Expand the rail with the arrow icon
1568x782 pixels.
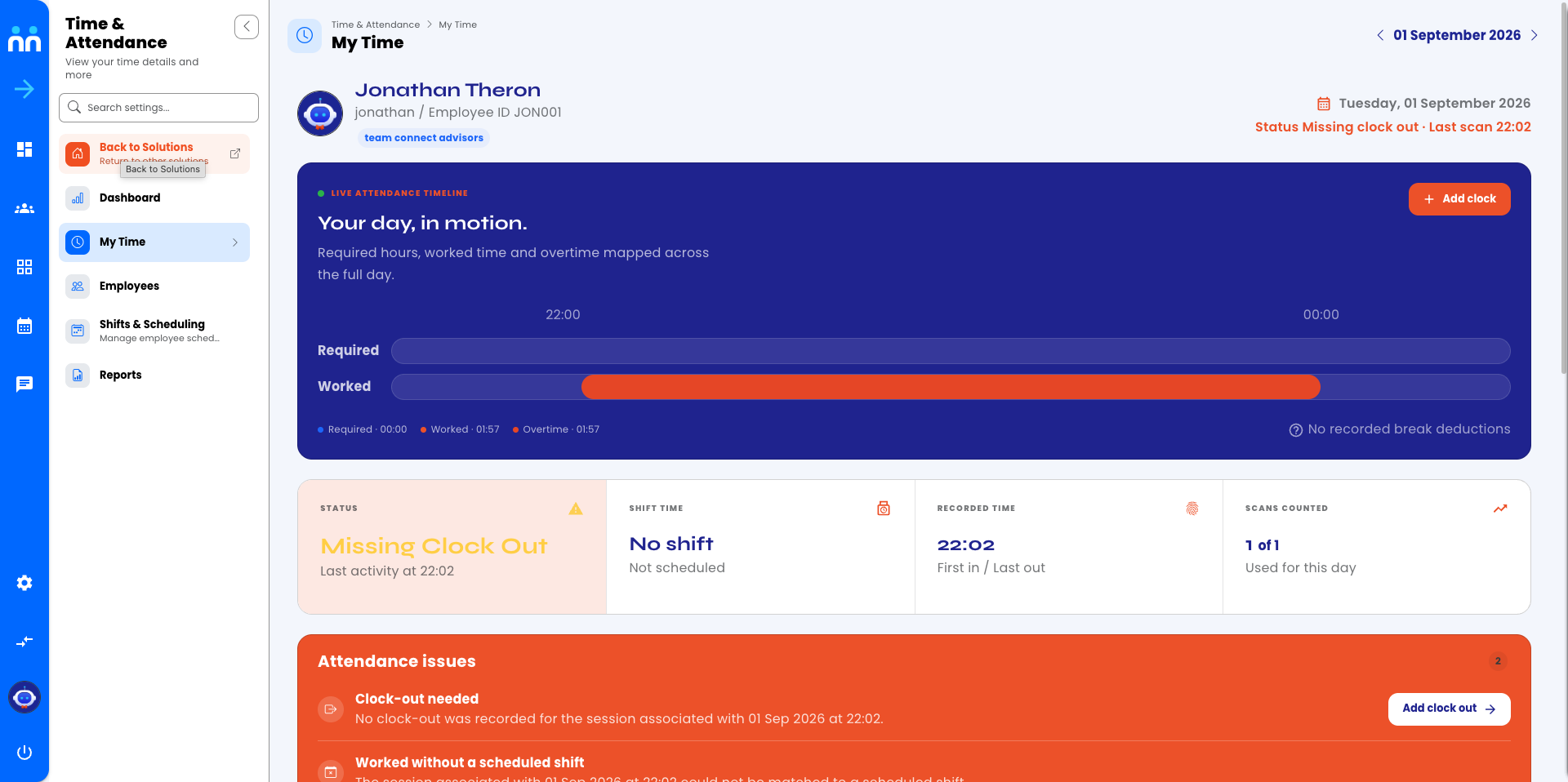24,89
